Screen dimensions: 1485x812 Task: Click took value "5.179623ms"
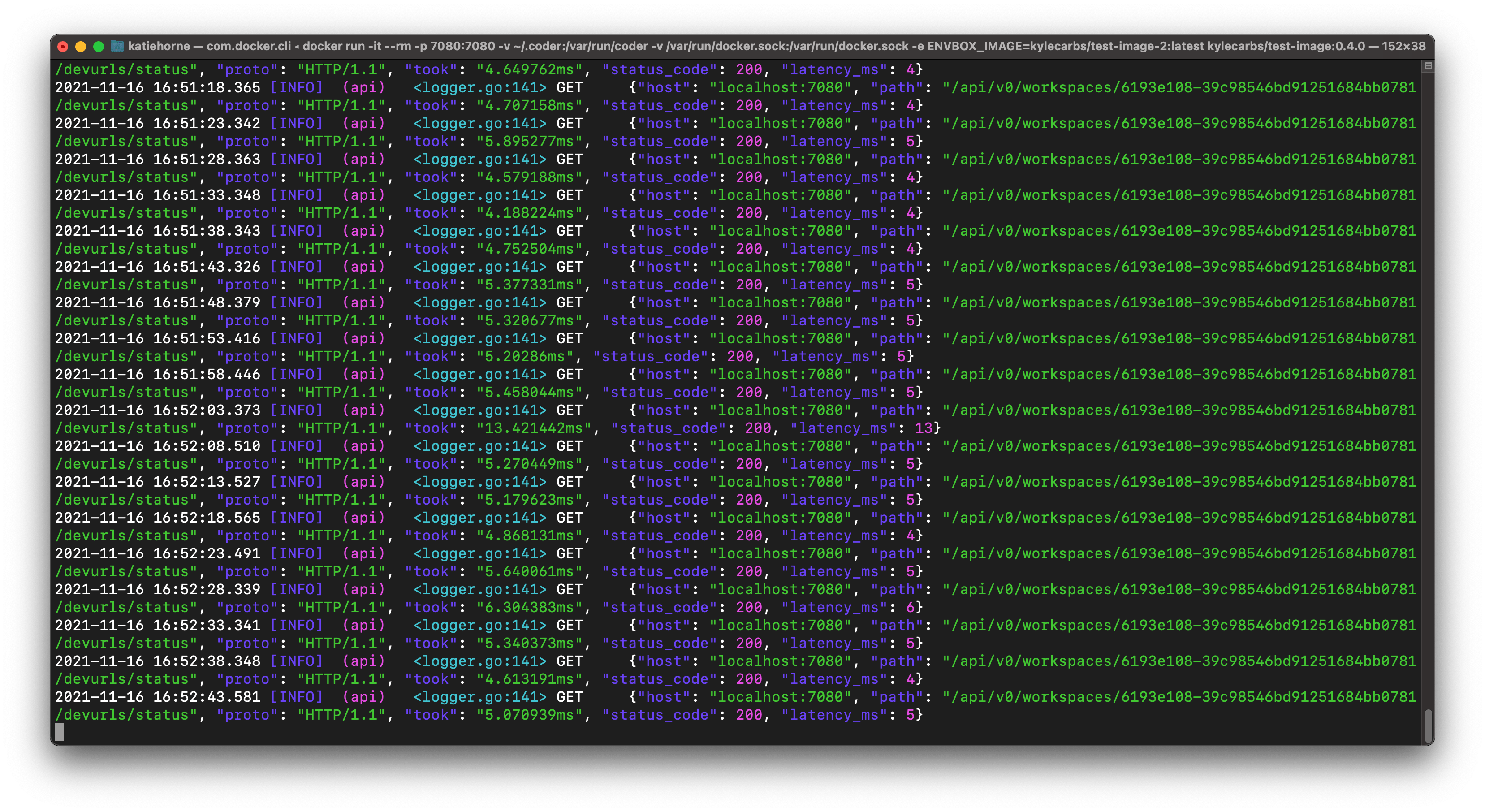click(529, 500)
